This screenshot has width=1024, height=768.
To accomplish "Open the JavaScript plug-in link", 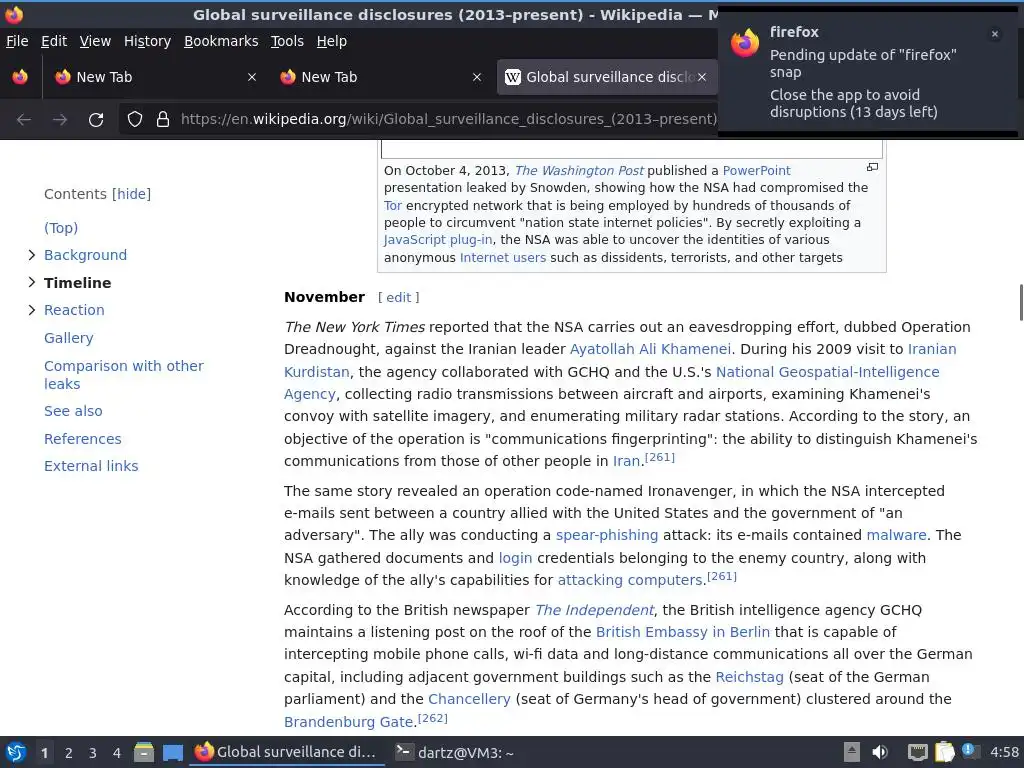I will [438, 240].
